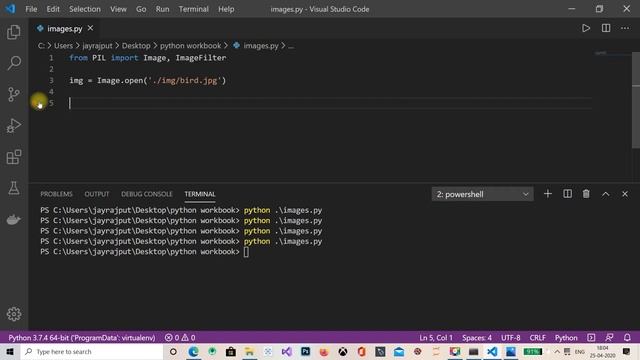Screen dimensions: 640x360
Task: Run Python file with play button
Action: [586, 28]
